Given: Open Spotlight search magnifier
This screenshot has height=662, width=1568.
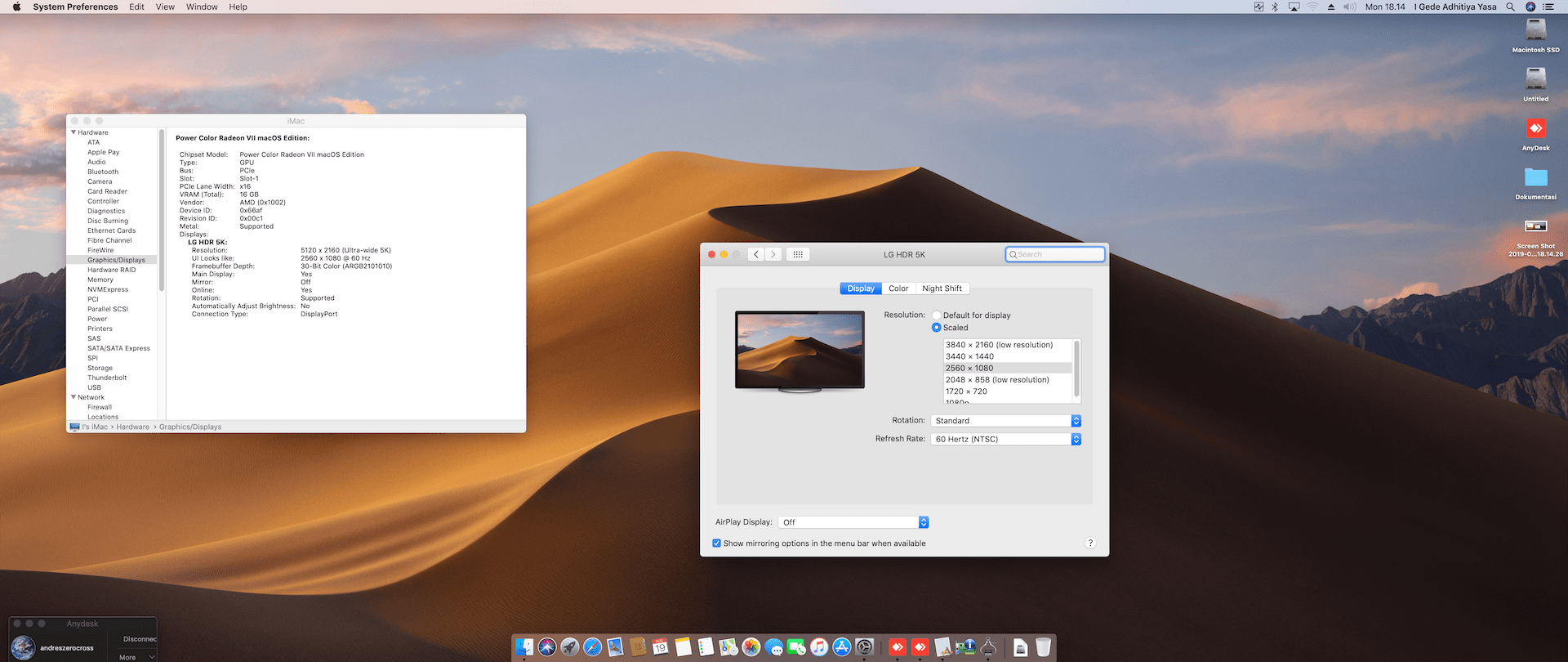Looking at the screenshot, I should pyautogui.click(x=1511, y=7).
